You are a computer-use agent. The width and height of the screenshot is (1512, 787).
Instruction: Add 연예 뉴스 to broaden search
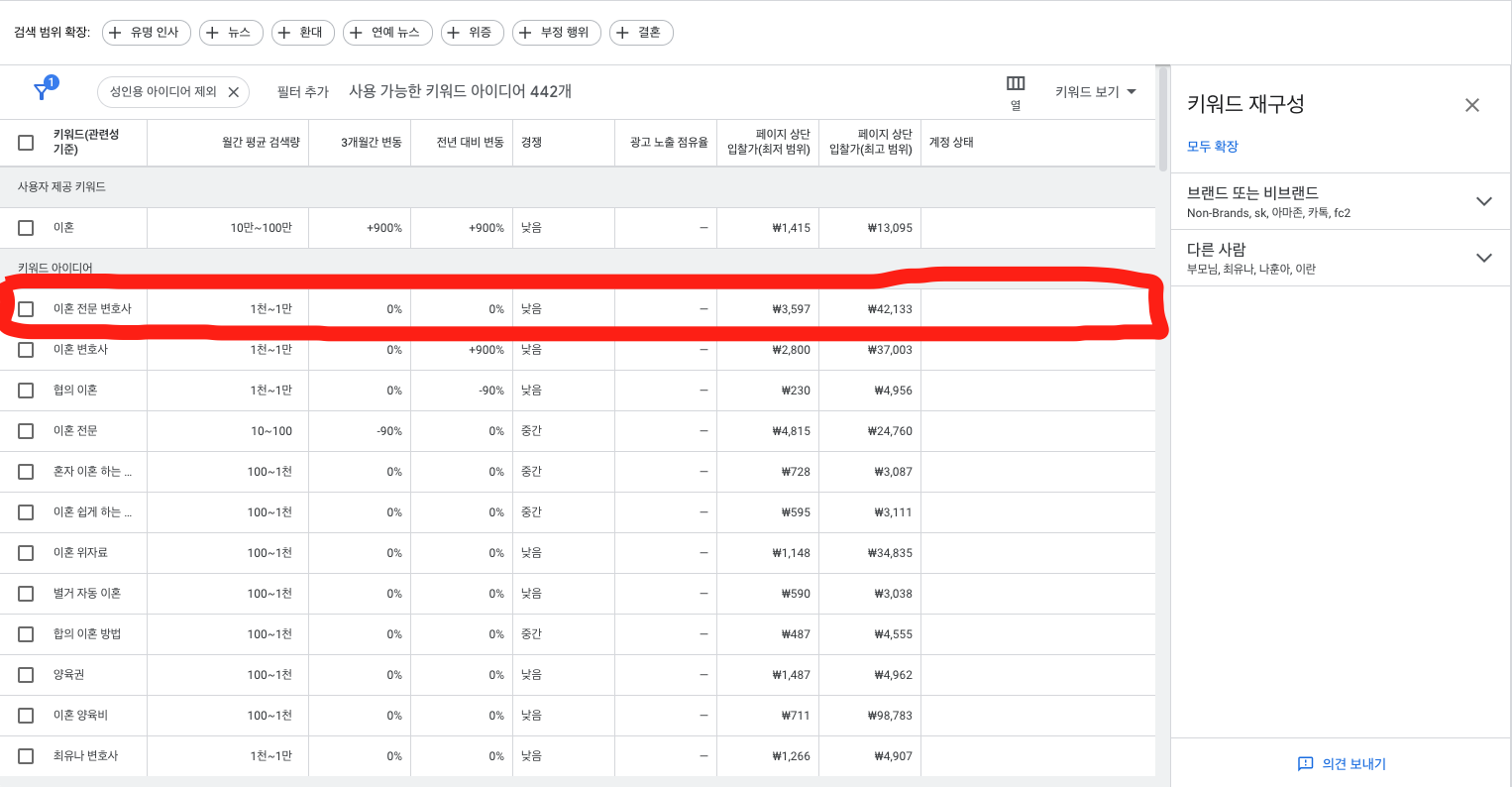pos(387,33)
